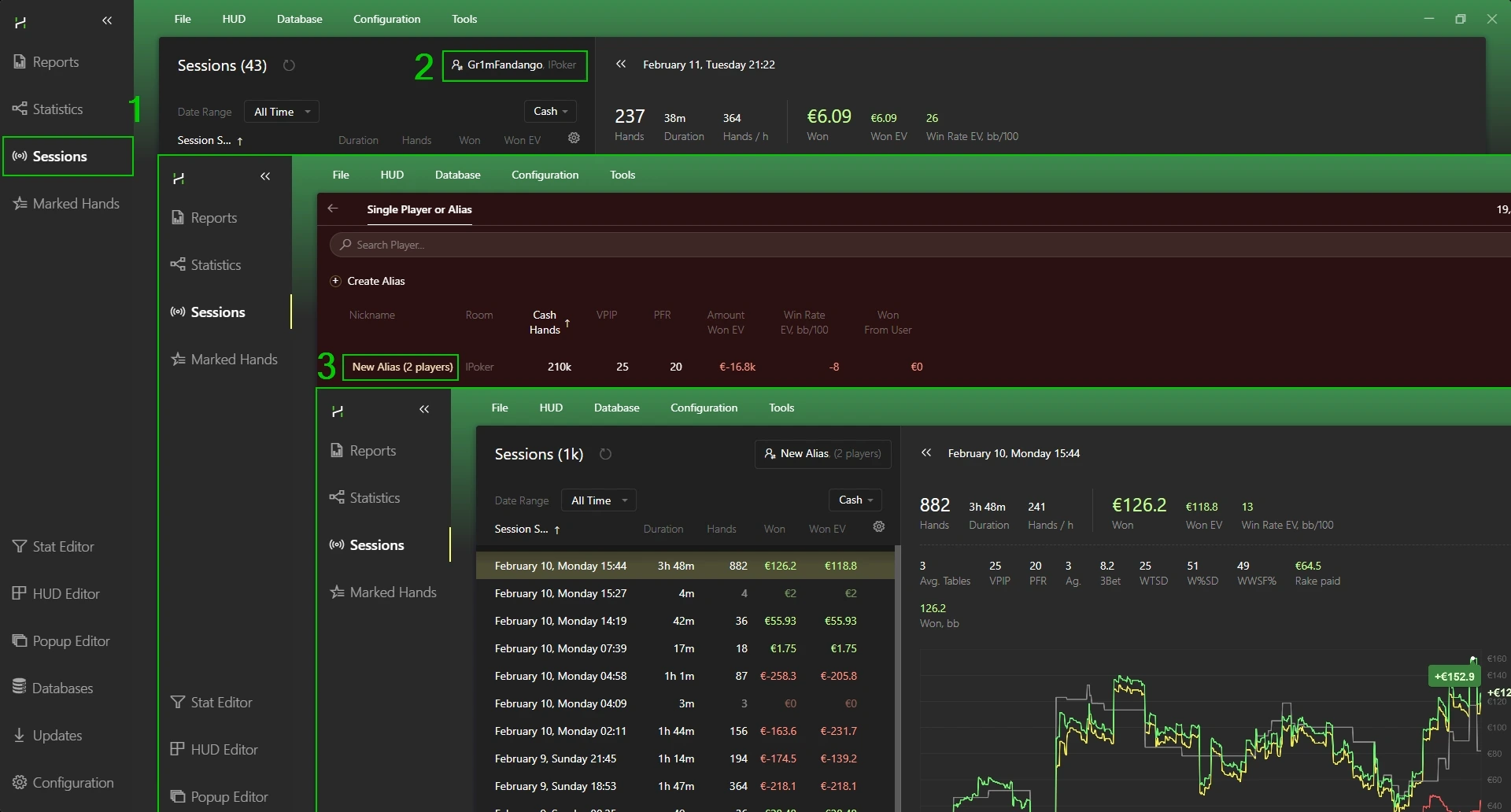
Task: Expand Cash dropdown in Sessions (1k) panel
Action: (855, 500)
